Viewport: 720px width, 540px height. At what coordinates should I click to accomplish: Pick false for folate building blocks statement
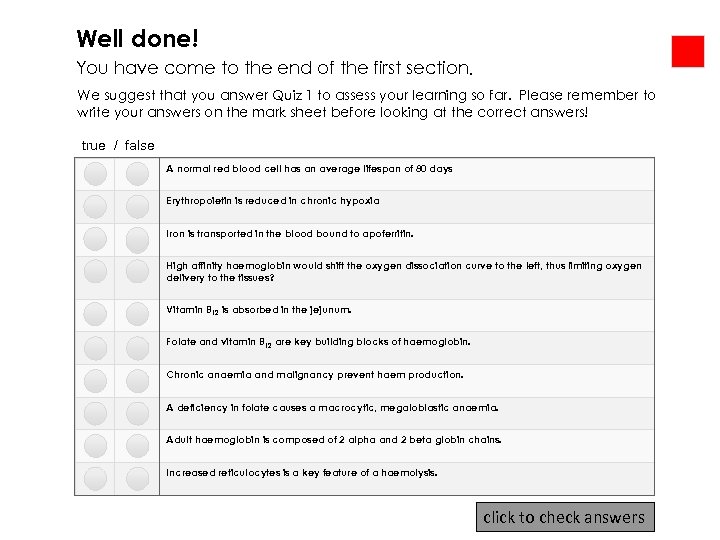coord(137,348)
